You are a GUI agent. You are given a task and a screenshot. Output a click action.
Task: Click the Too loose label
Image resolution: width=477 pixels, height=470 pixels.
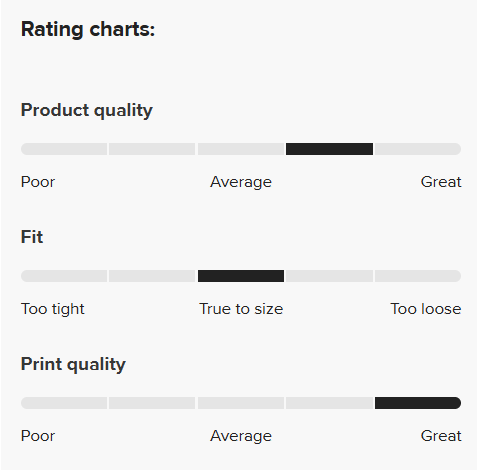point(426,309)
